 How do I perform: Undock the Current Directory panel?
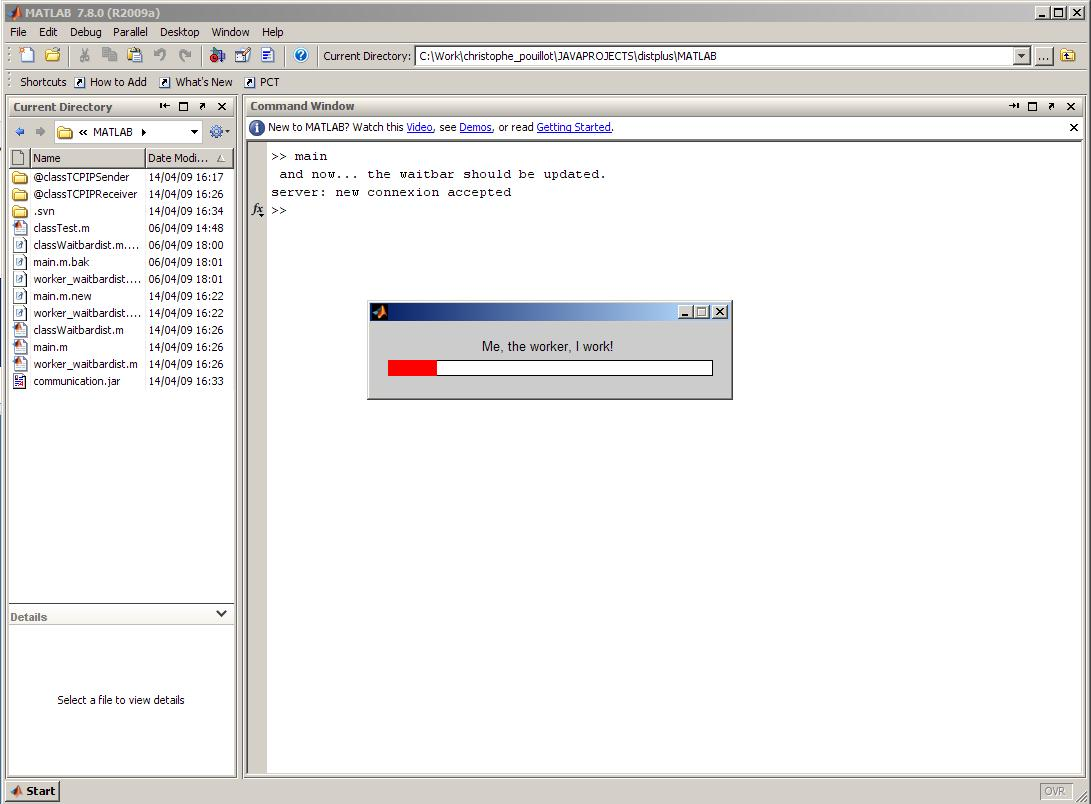[202, 106]
